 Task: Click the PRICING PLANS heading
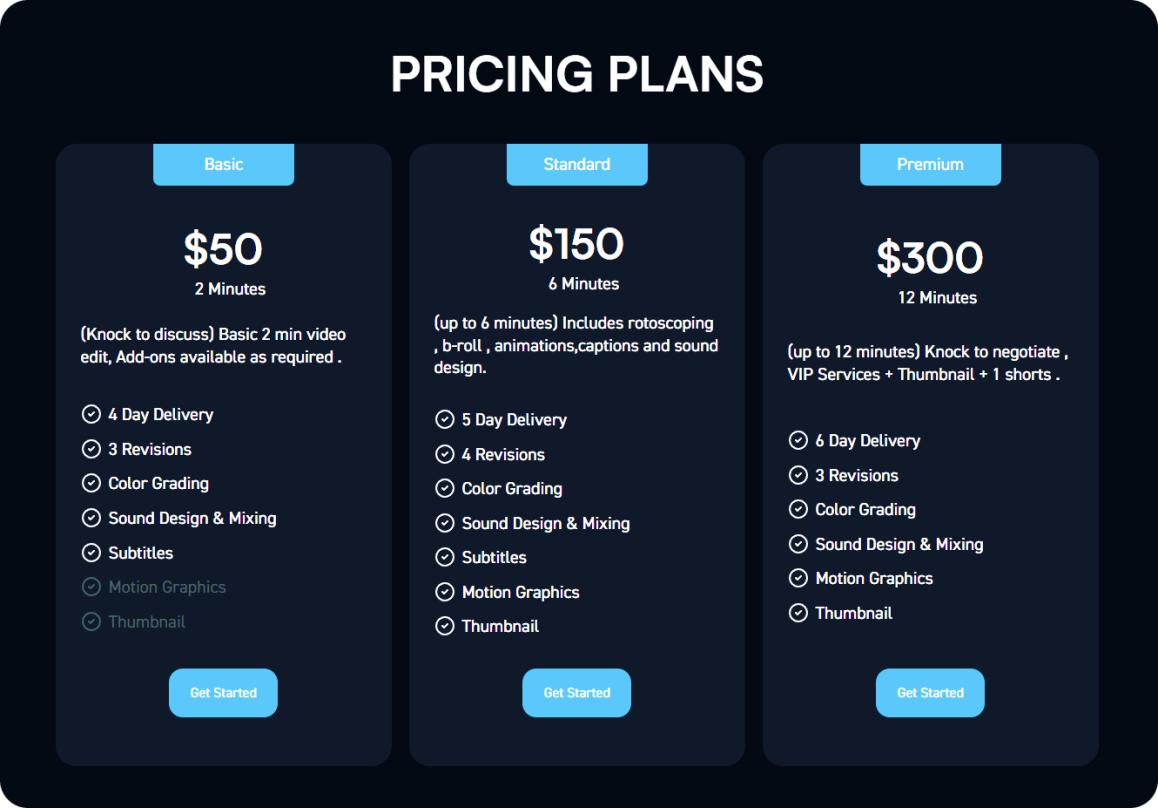577,74
